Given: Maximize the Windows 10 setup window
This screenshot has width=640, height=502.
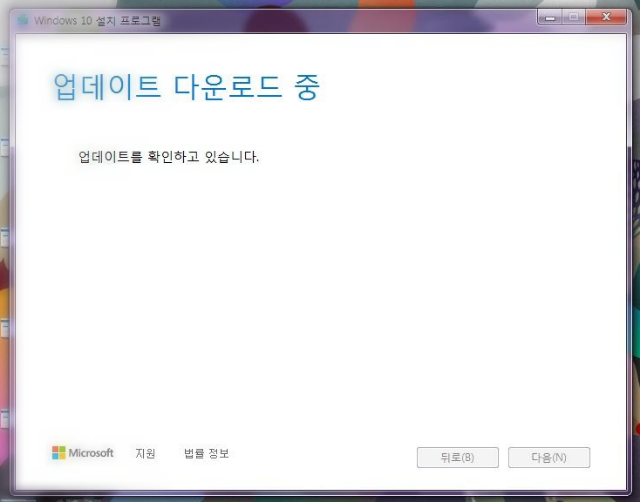Looking at the screenshot, I should pyautogui.click(x=574, y=17).
